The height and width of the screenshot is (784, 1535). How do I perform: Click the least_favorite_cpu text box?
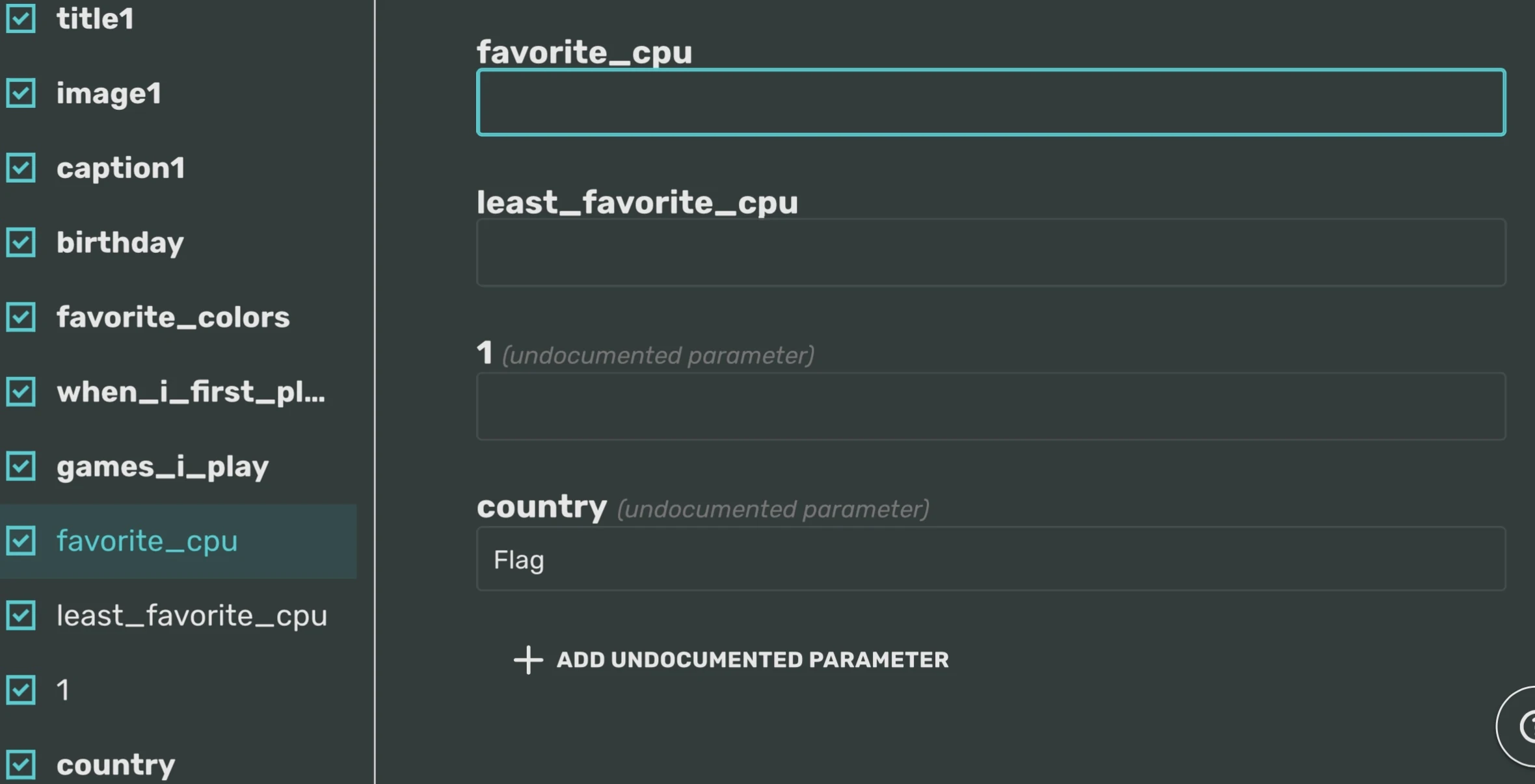[990, 253]
